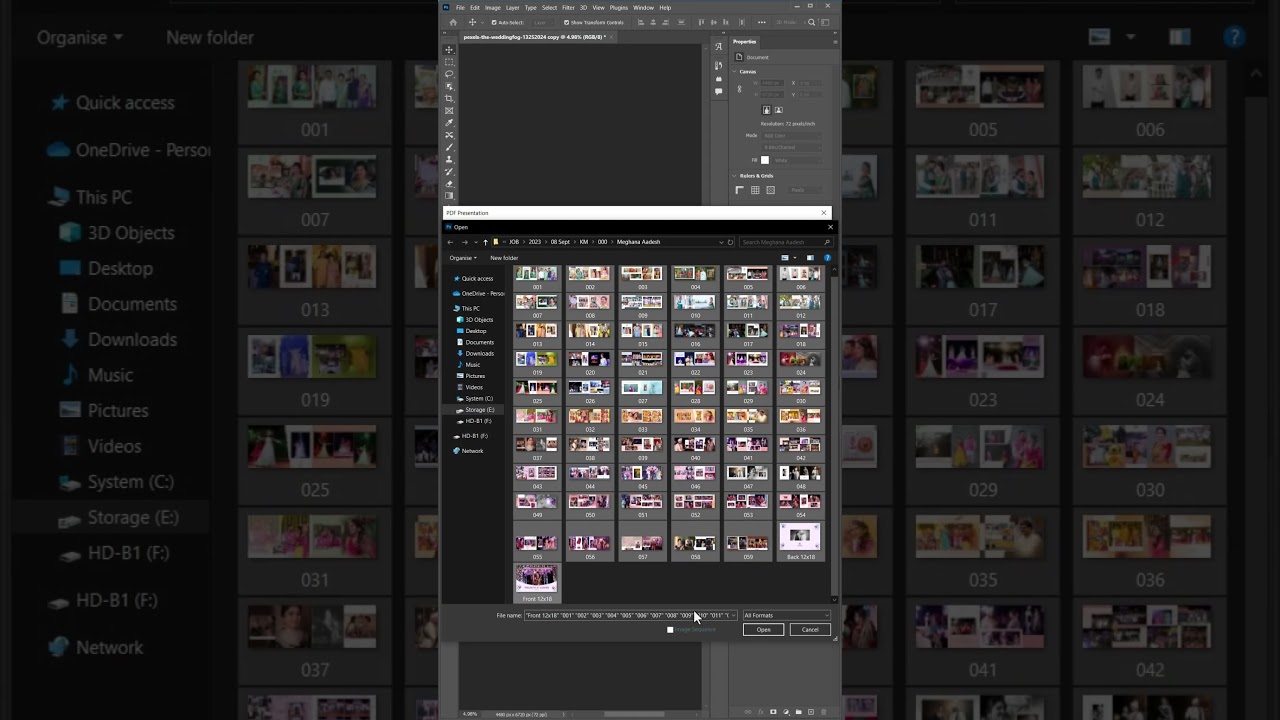Select the Brush tool

pos(449,147)
